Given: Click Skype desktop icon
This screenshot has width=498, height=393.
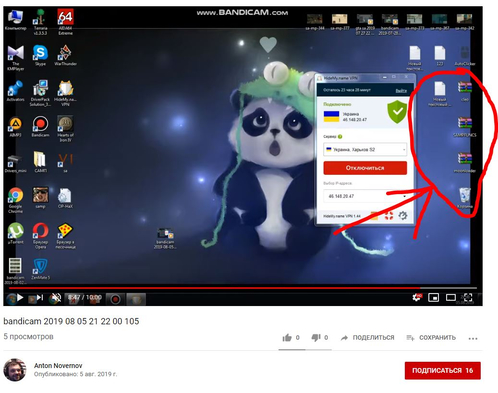Looking at the screenshot, I should (40, 55).
